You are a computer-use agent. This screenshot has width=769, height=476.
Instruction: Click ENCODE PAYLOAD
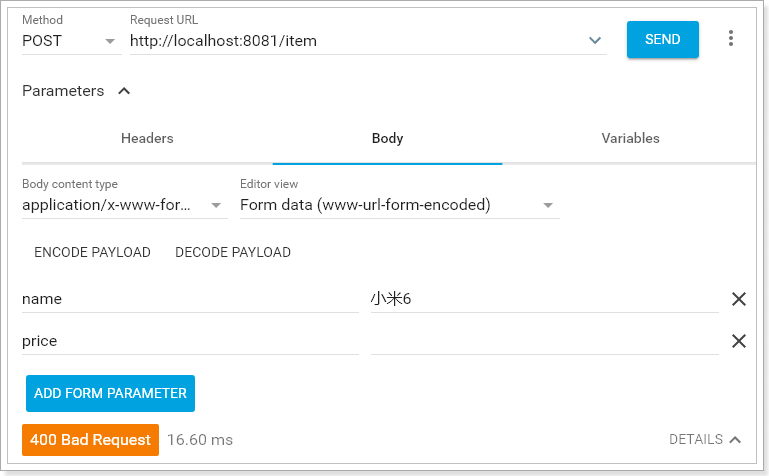tap(92, 252)
